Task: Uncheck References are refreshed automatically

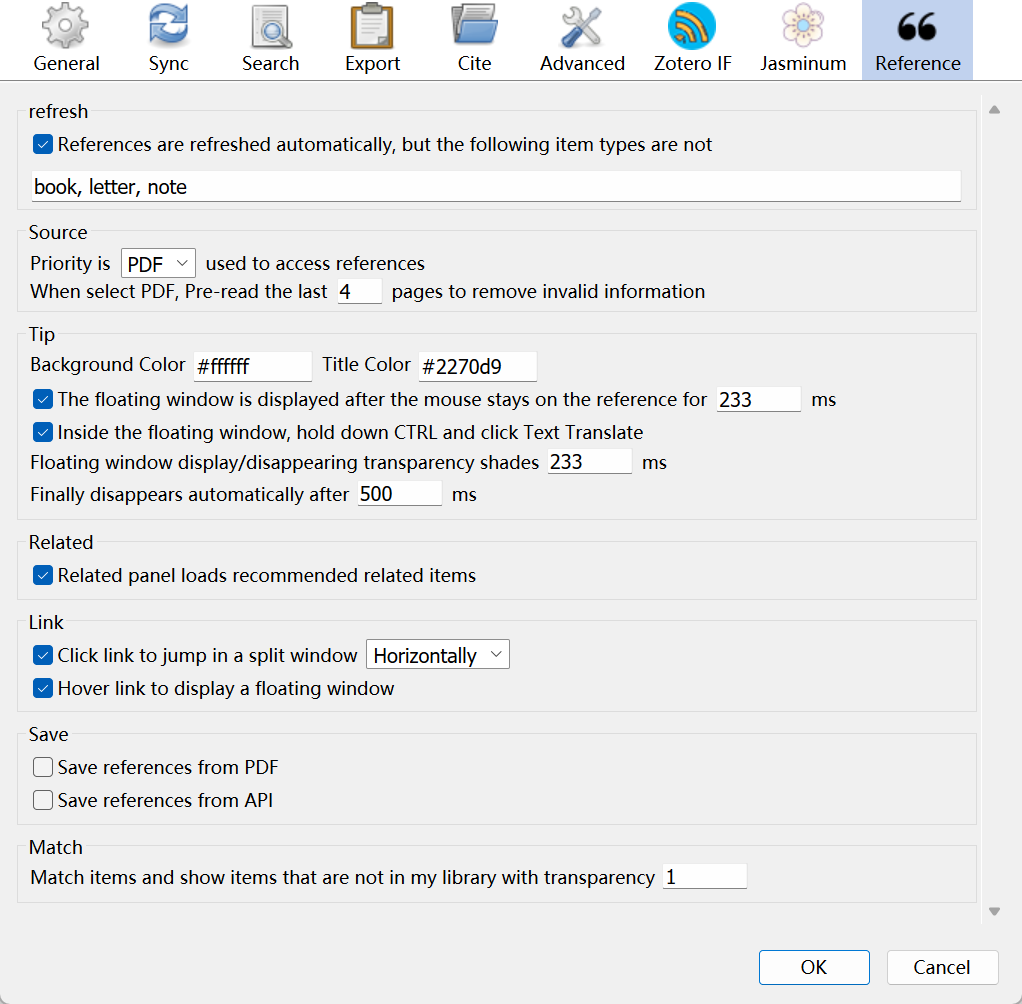Action: (43, 144)
